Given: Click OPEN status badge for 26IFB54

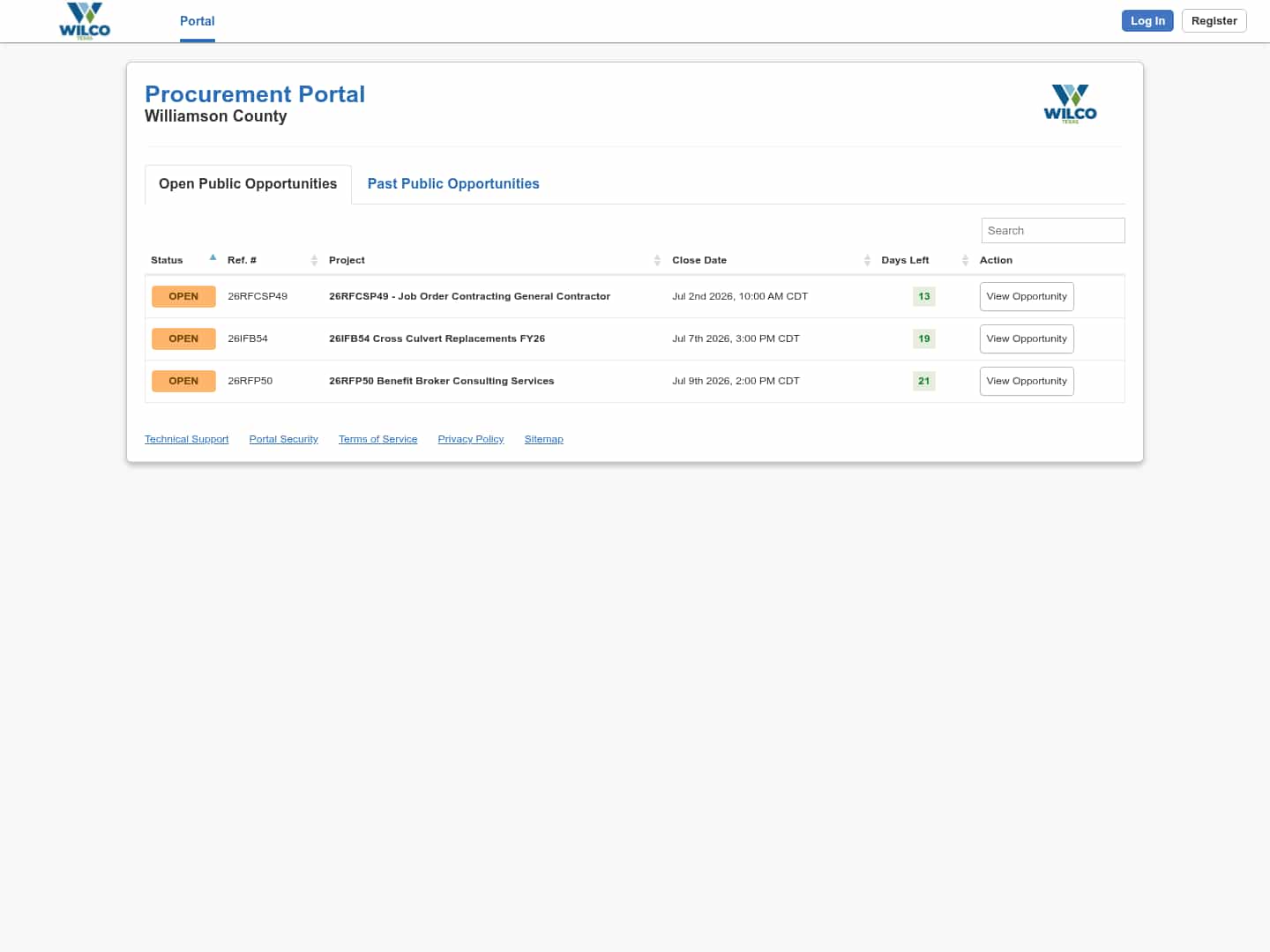Looking at the screenshot, I should pyautogui.click(x=183, y=339).
